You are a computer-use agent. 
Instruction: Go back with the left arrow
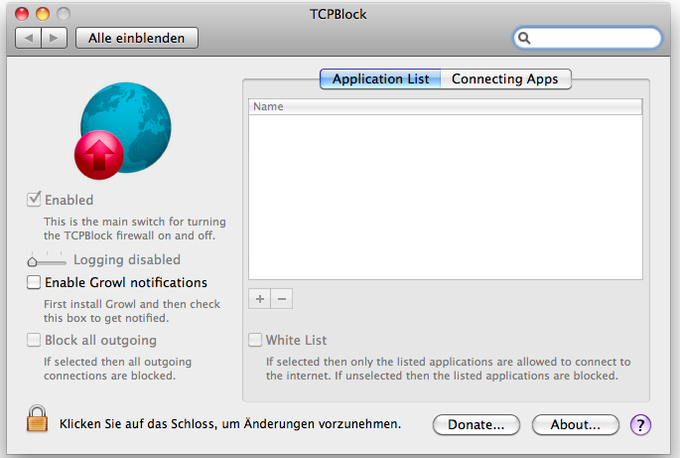click(x=29, y=38)
